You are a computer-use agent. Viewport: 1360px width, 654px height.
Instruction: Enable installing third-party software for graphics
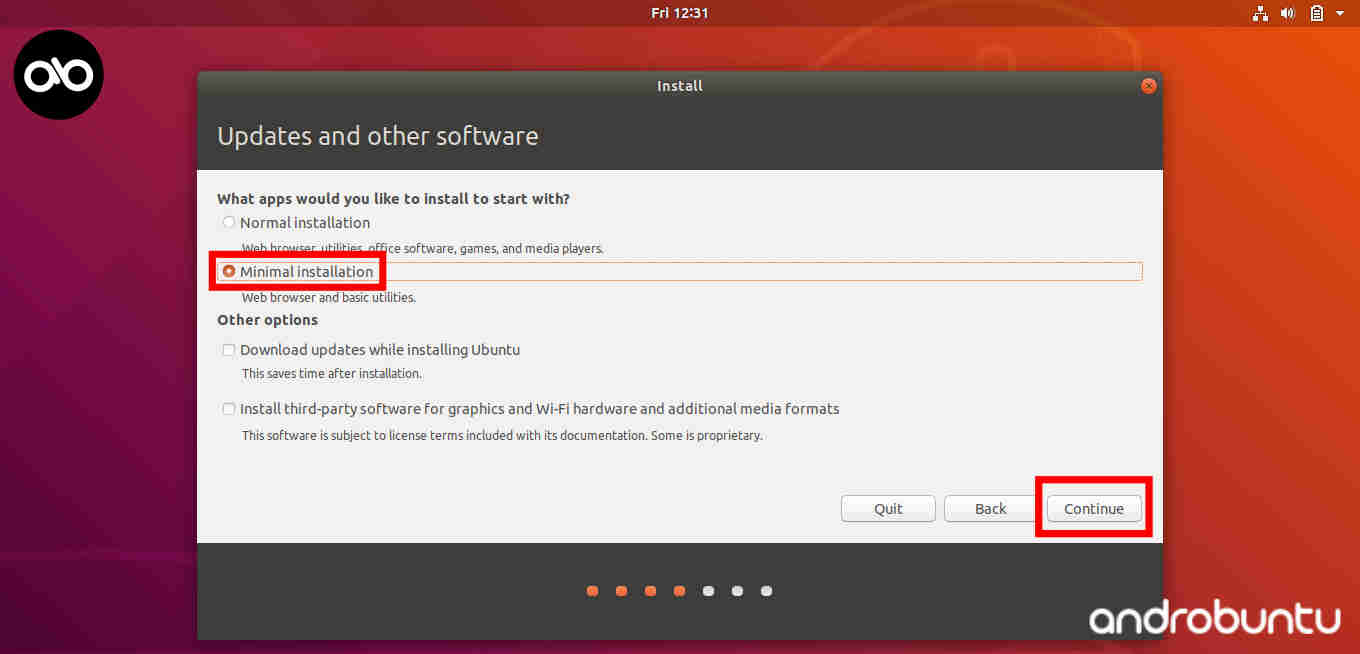coord(228,408)
